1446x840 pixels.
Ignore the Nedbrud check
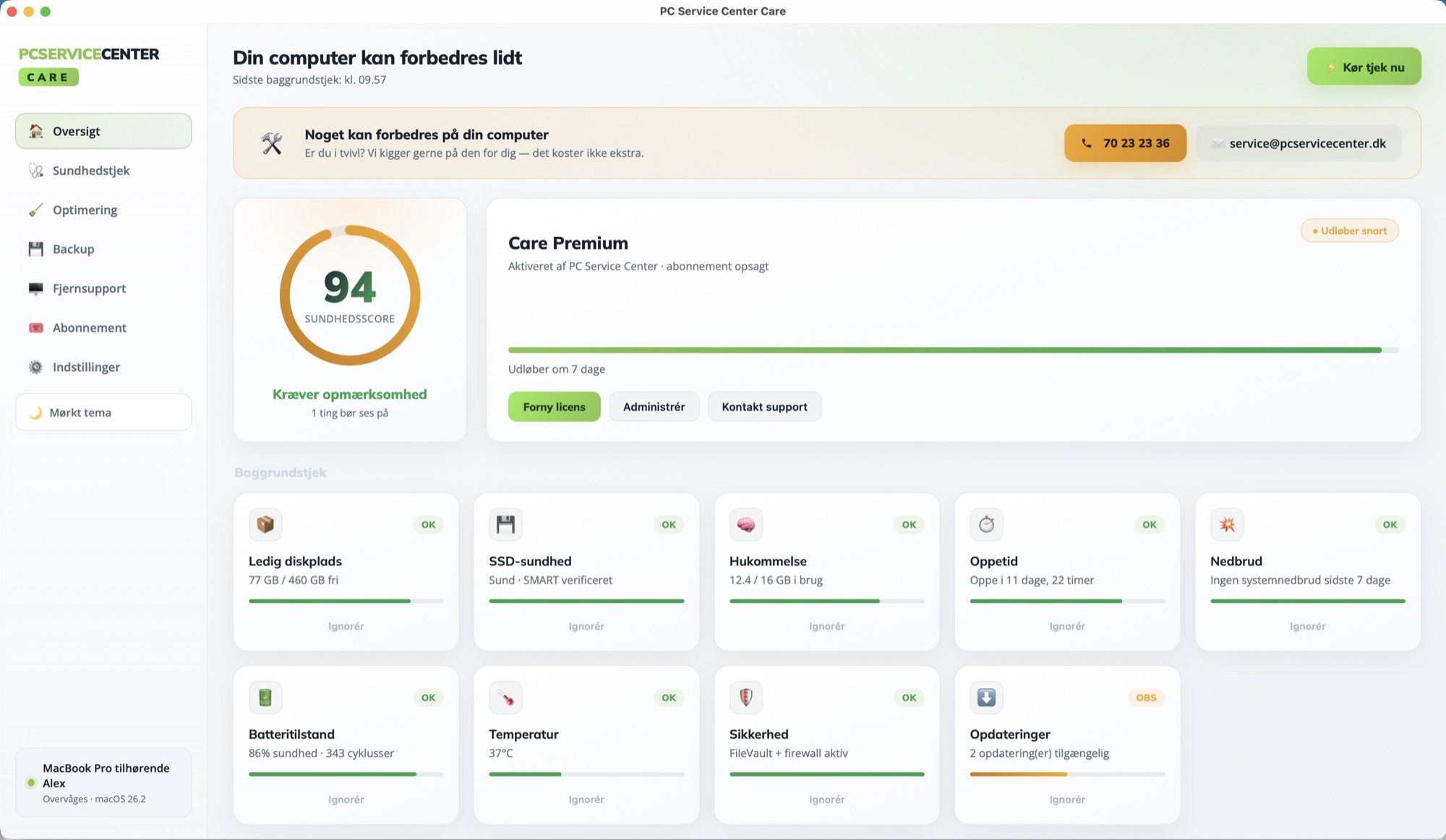click(x=1307, y=626)
